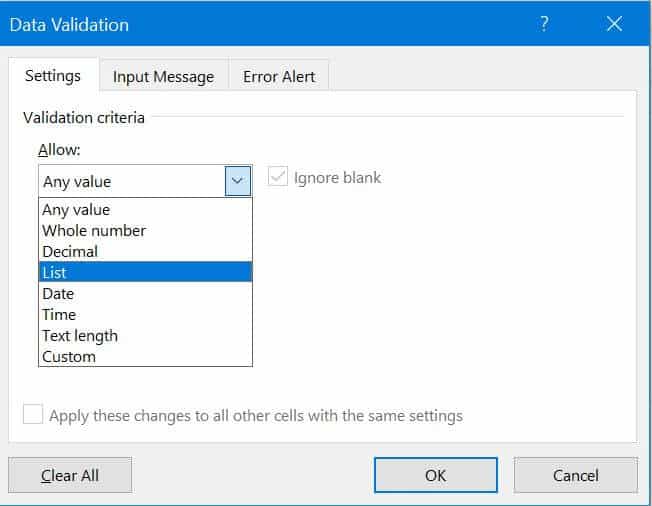Open the Error Alert tab
The height and width of the screenshot is (506, 652).
pyautogui.click(x=279, y=77)
